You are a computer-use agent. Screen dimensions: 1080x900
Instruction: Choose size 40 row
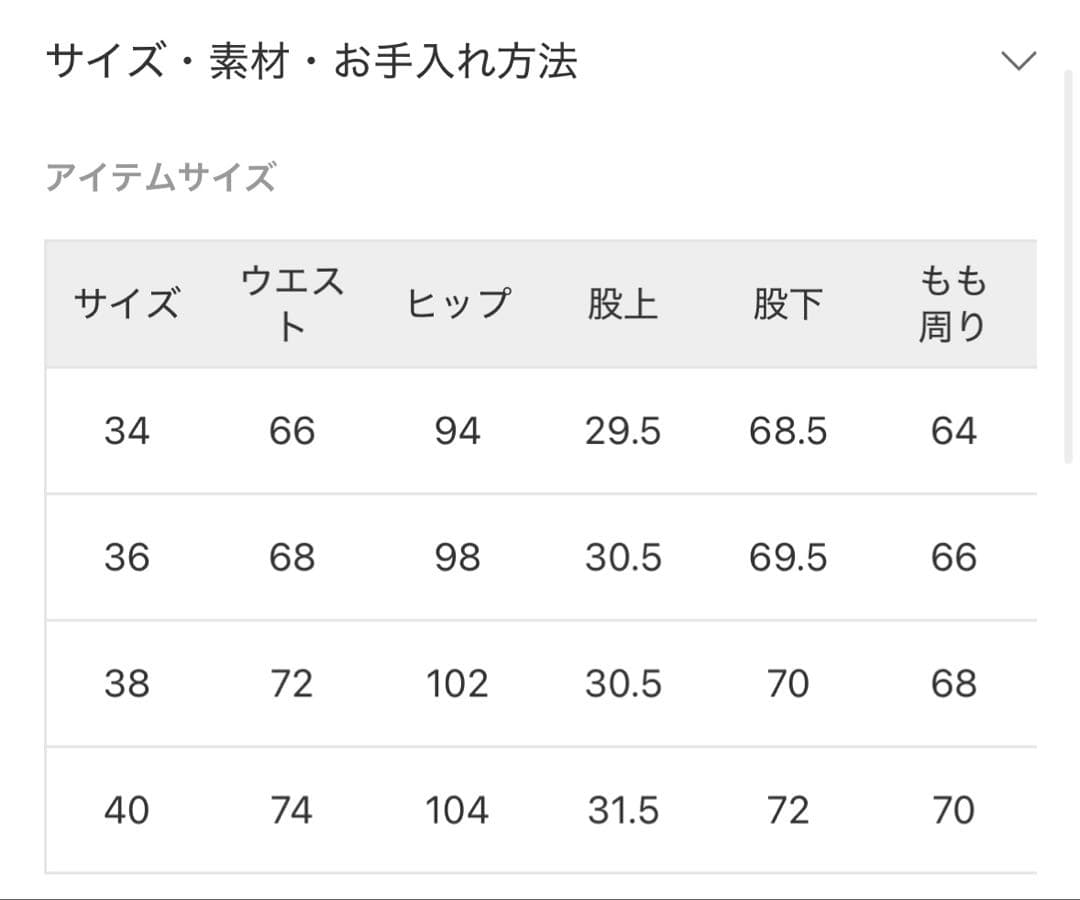(128, 810)
